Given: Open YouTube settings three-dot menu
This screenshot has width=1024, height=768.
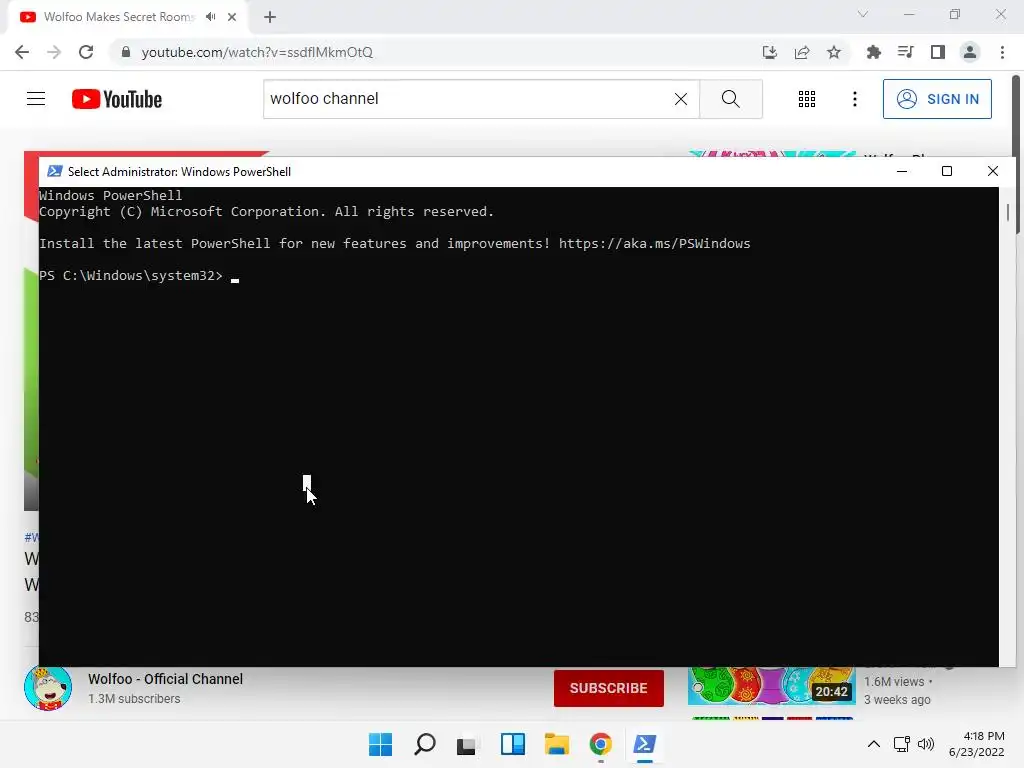Looking at the screenshot, I should click(855, 99).
